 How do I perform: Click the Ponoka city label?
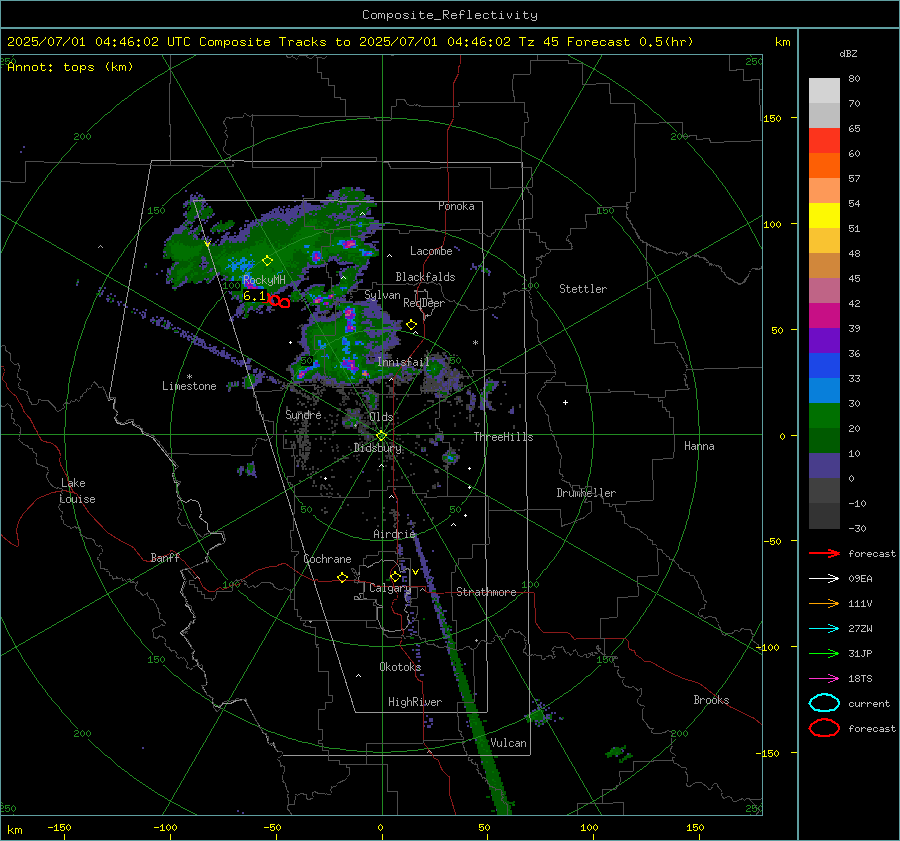point(456,206)
